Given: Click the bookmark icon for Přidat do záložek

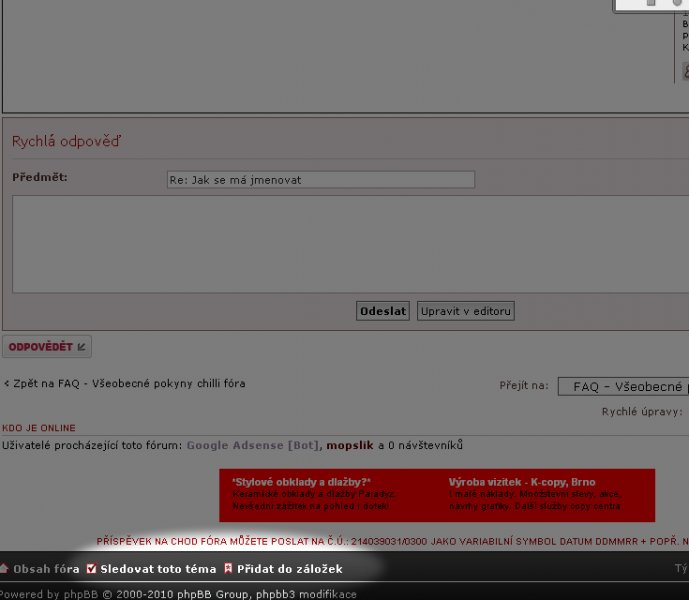Looking at the screenshot, I should pos(228,569).
